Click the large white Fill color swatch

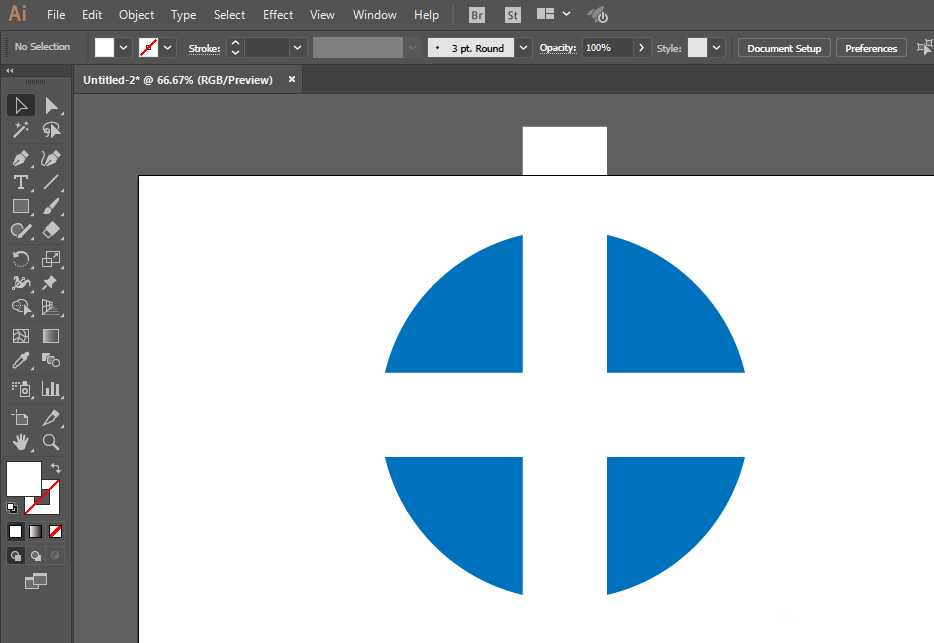tap(23, 478)
